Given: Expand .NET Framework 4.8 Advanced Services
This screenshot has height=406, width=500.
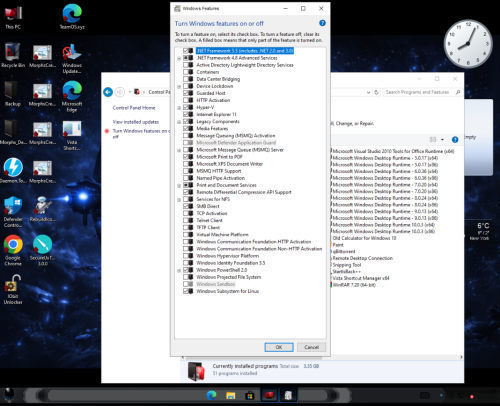Looking at the screenshot, I should (x=179, y=58).
